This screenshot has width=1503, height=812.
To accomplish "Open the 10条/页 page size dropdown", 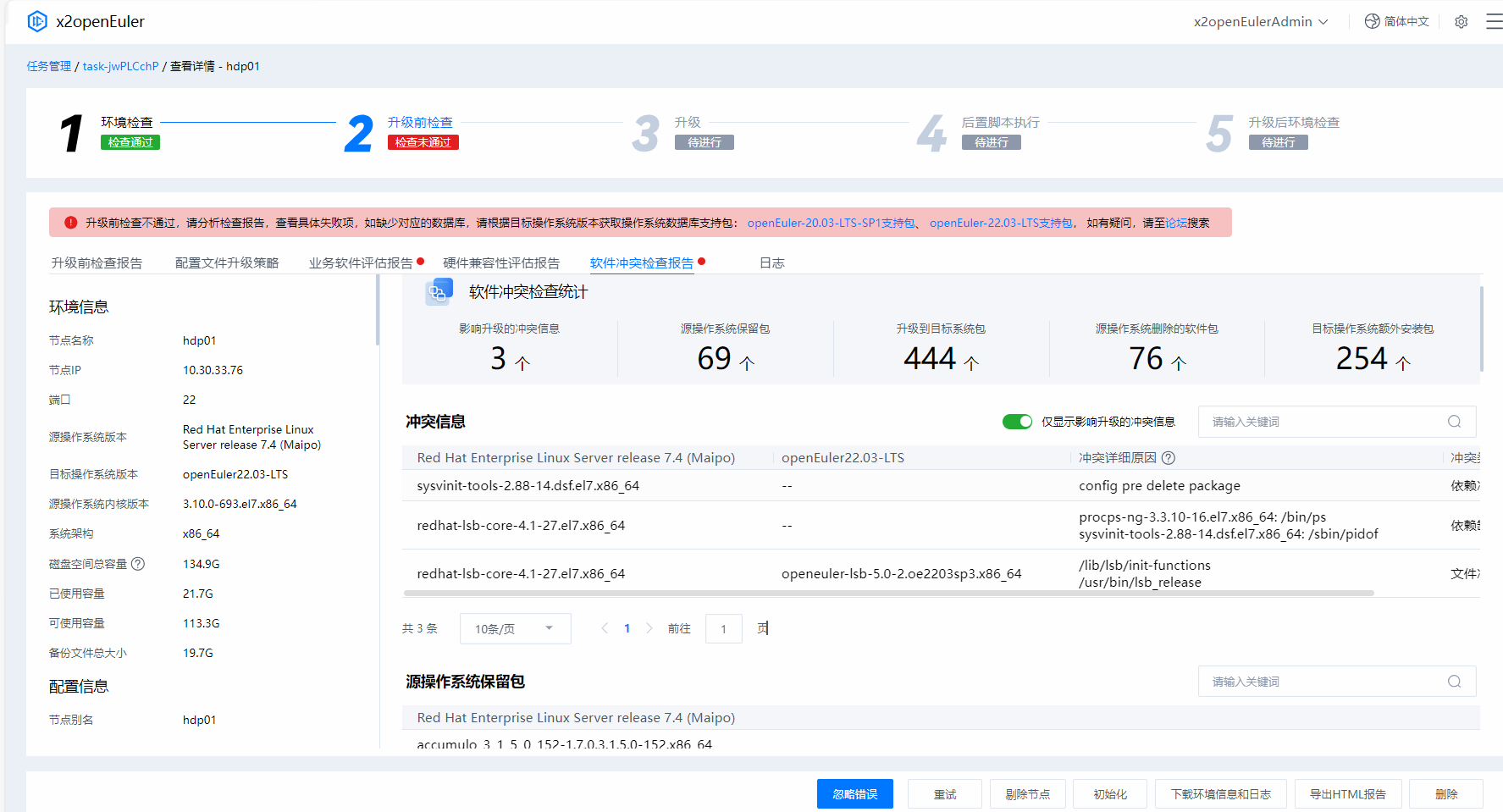I will pyautogui.click(x=515, y=629).
